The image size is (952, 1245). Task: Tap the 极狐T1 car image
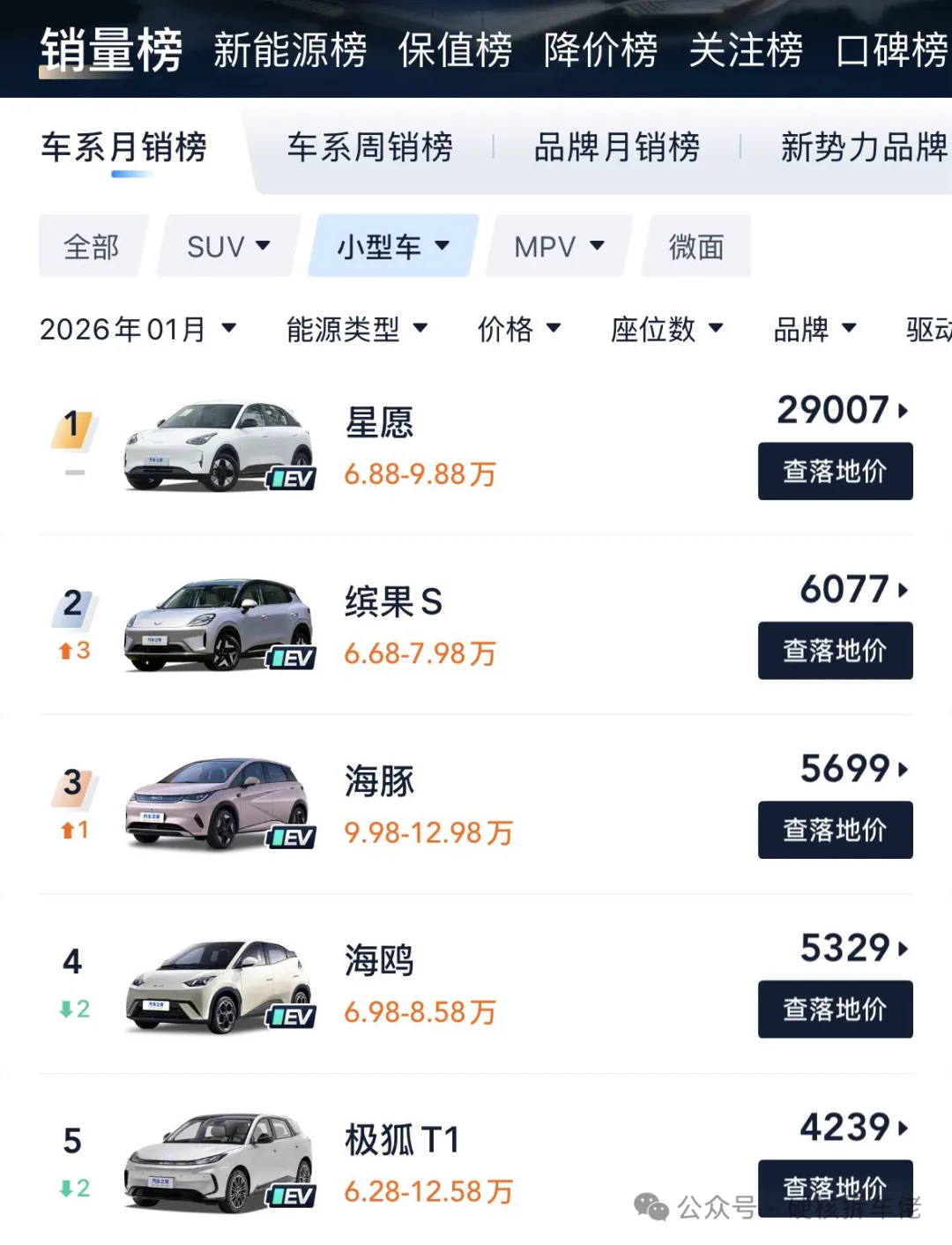coord(219,1163)
